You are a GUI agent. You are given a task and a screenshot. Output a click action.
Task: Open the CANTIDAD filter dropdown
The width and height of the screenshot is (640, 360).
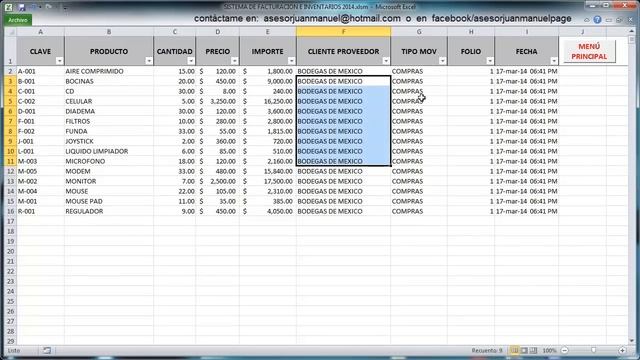[191, 61]
